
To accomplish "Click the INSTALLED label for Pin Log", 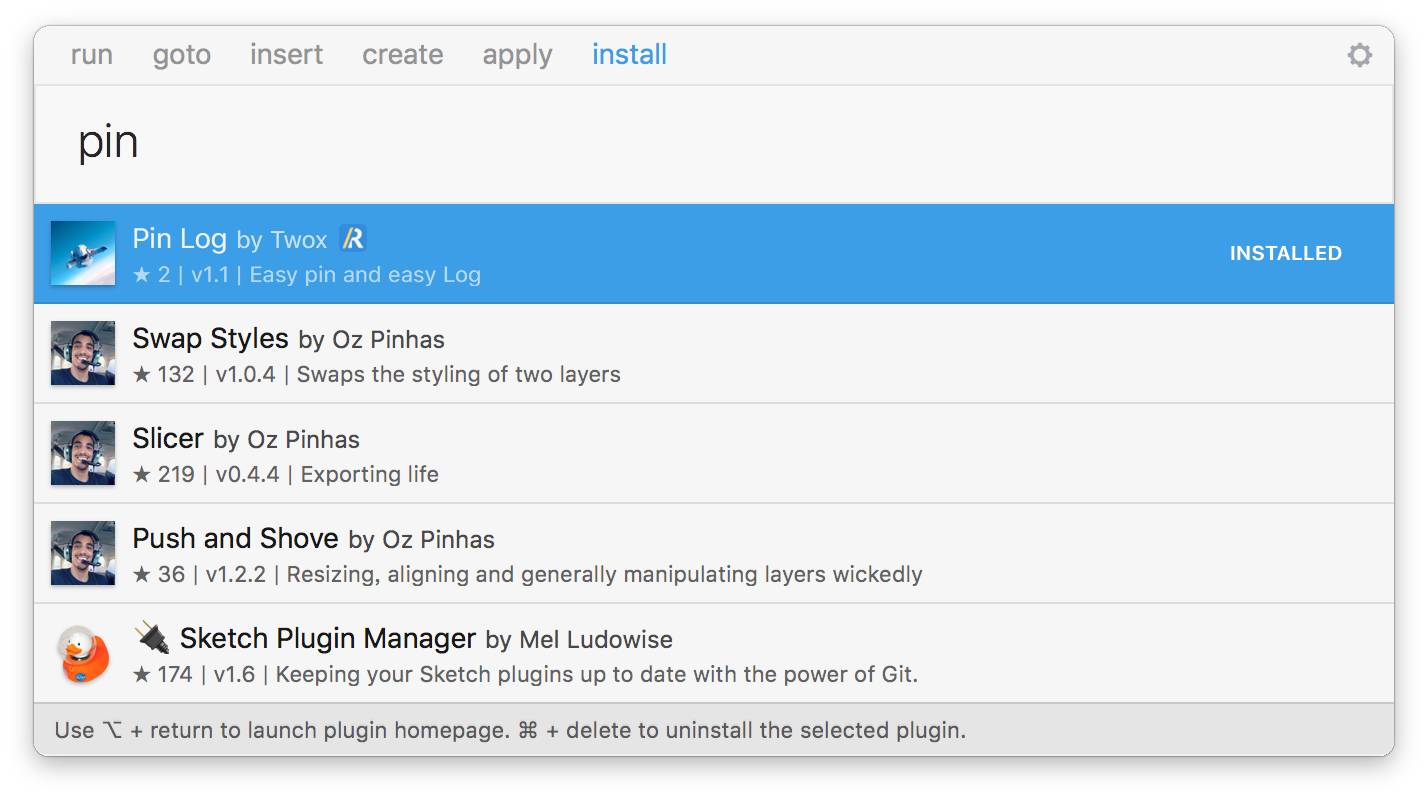I will pos(1285,254).
